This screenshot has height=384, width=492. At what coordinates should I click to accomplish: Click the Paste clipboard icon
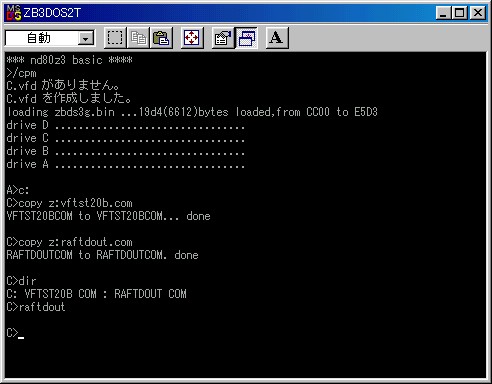tap(161, 38)
